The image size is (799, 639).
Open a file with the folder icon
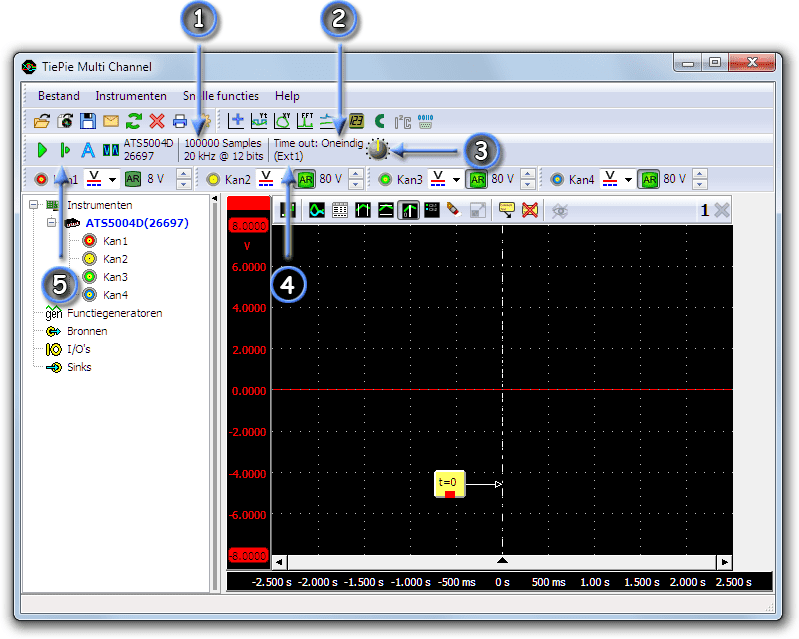point(42,121)
